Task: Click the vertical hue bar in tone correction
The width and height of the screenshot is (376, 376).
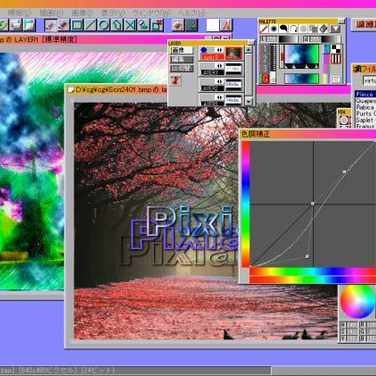Action: click(246, 204)
